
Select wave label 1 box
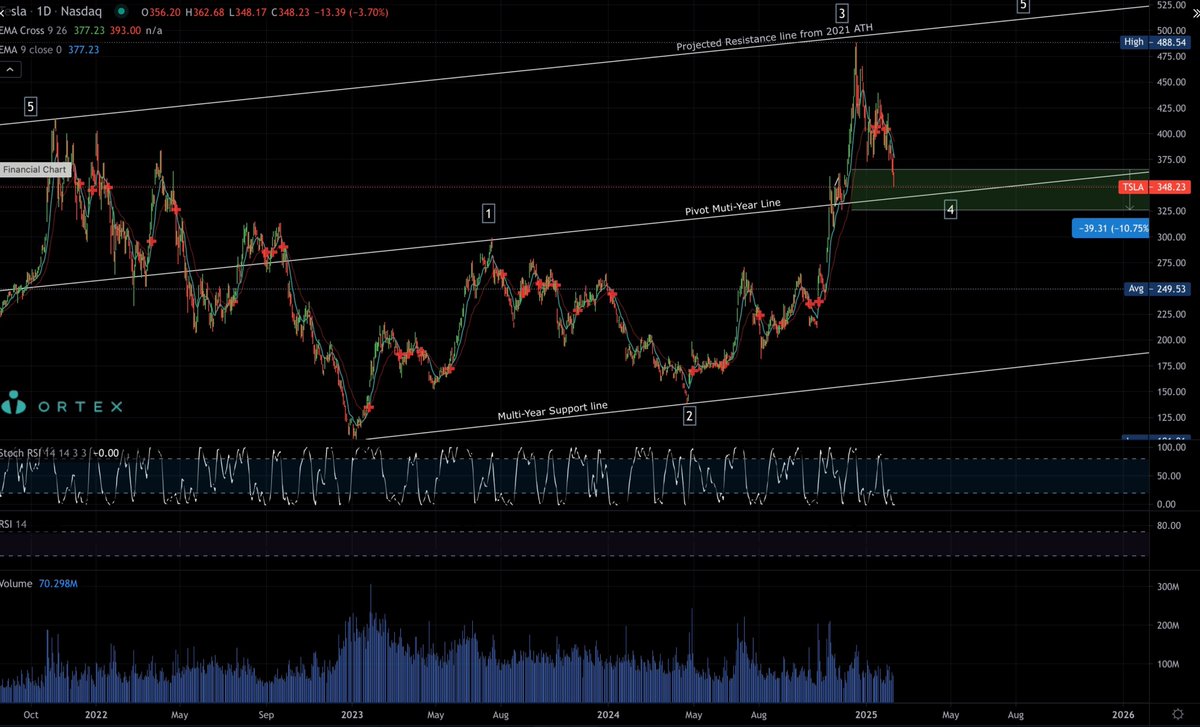coord(488,213)
